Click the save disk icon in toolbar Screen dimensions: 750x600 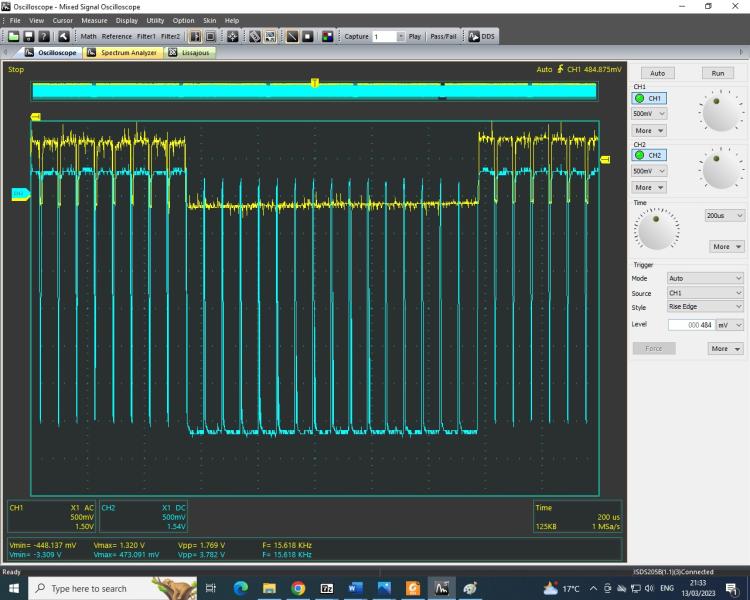point(28,37)
